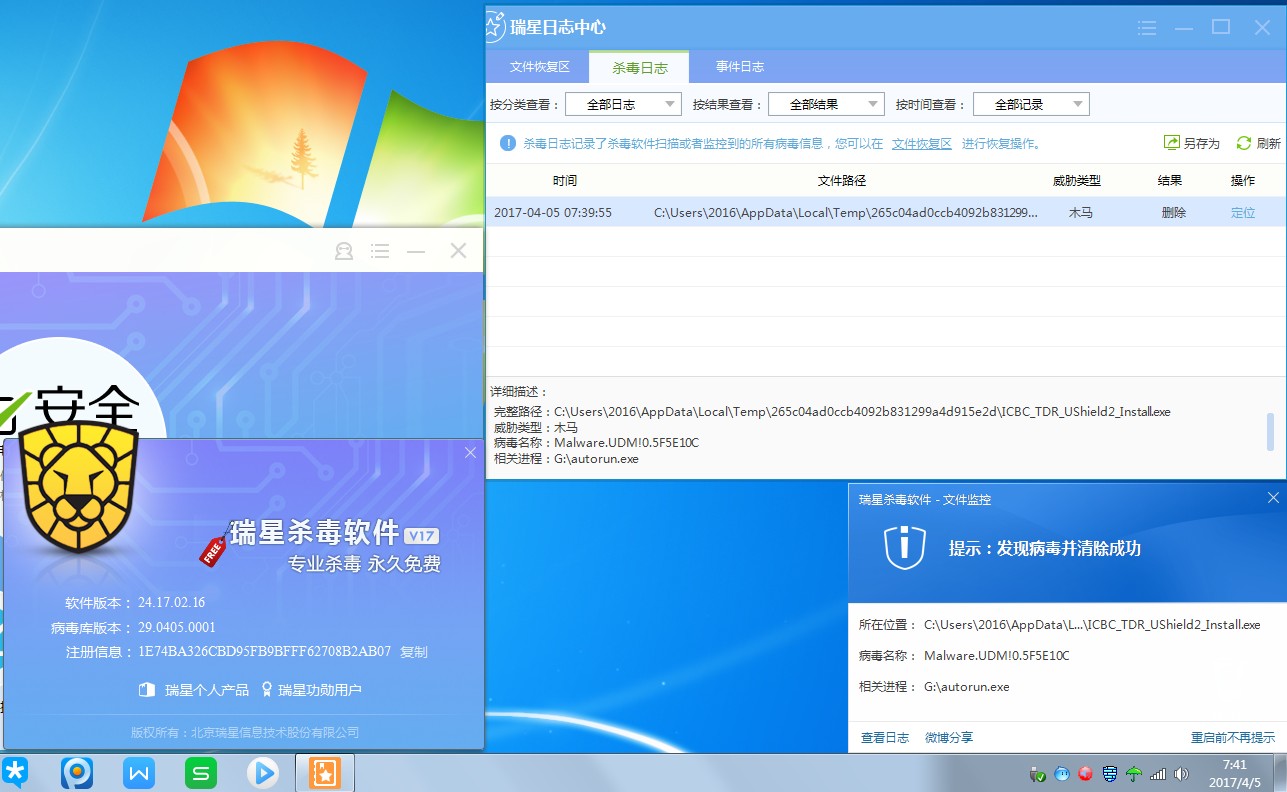Screen dimensions: 1287x792
Task: Click the blue round tray icon
Action: [x=1062, y=774]
